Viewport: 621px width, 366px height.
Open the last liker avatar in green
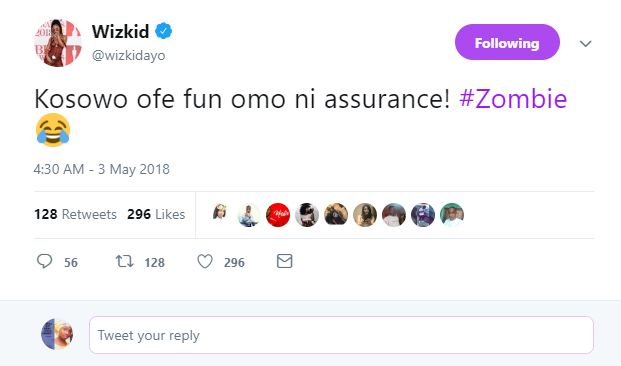452,215
